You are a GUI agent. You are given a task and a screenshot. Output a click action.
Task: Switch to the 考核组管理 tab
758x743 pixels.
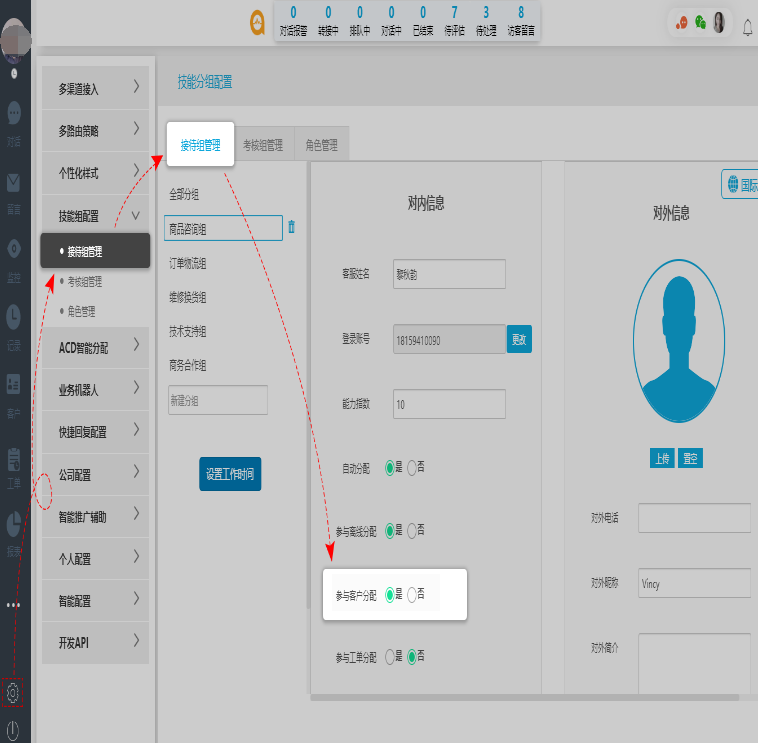pos(263,145)
